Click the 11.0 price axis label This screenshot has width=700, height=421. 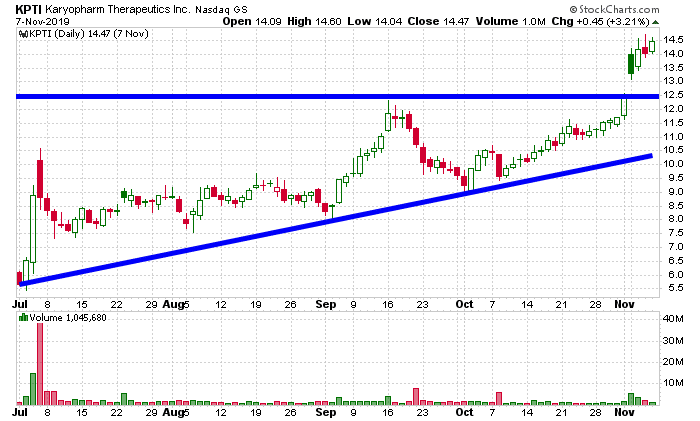[x=673, y=137]
